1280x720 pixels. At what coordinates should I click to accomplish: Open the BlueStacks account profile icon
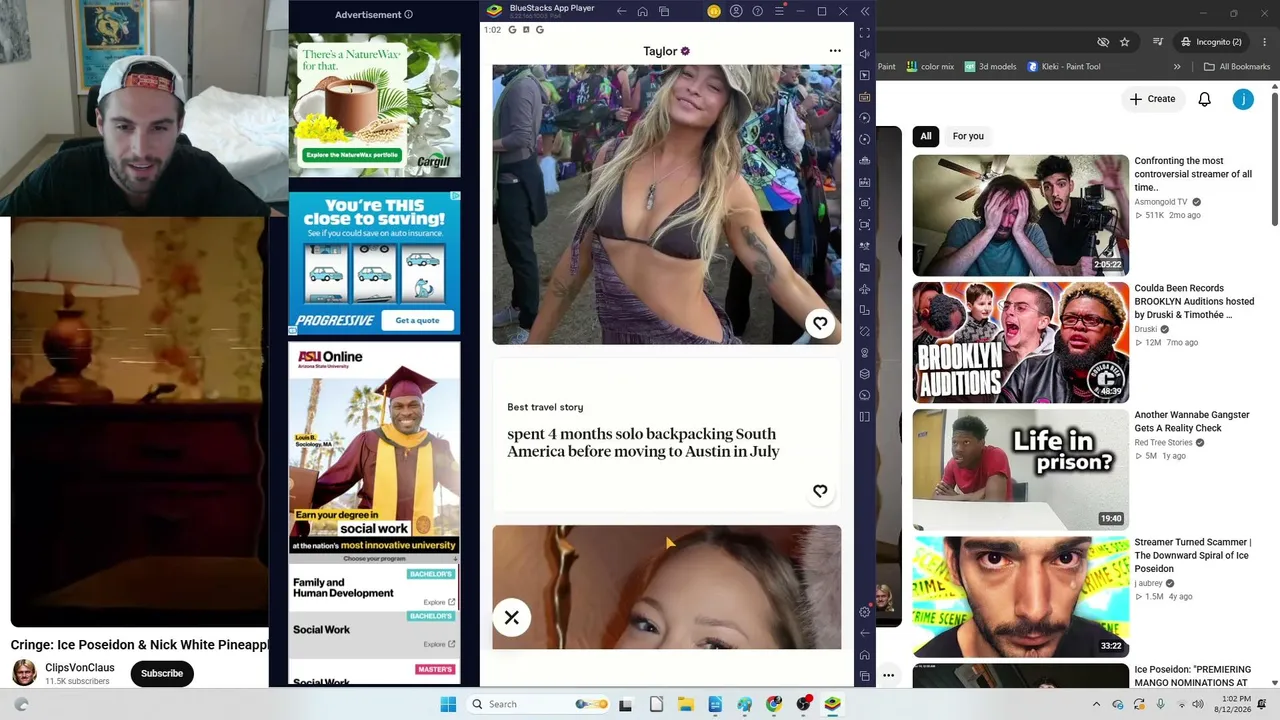pyautogui.click(x=736, y=11)
